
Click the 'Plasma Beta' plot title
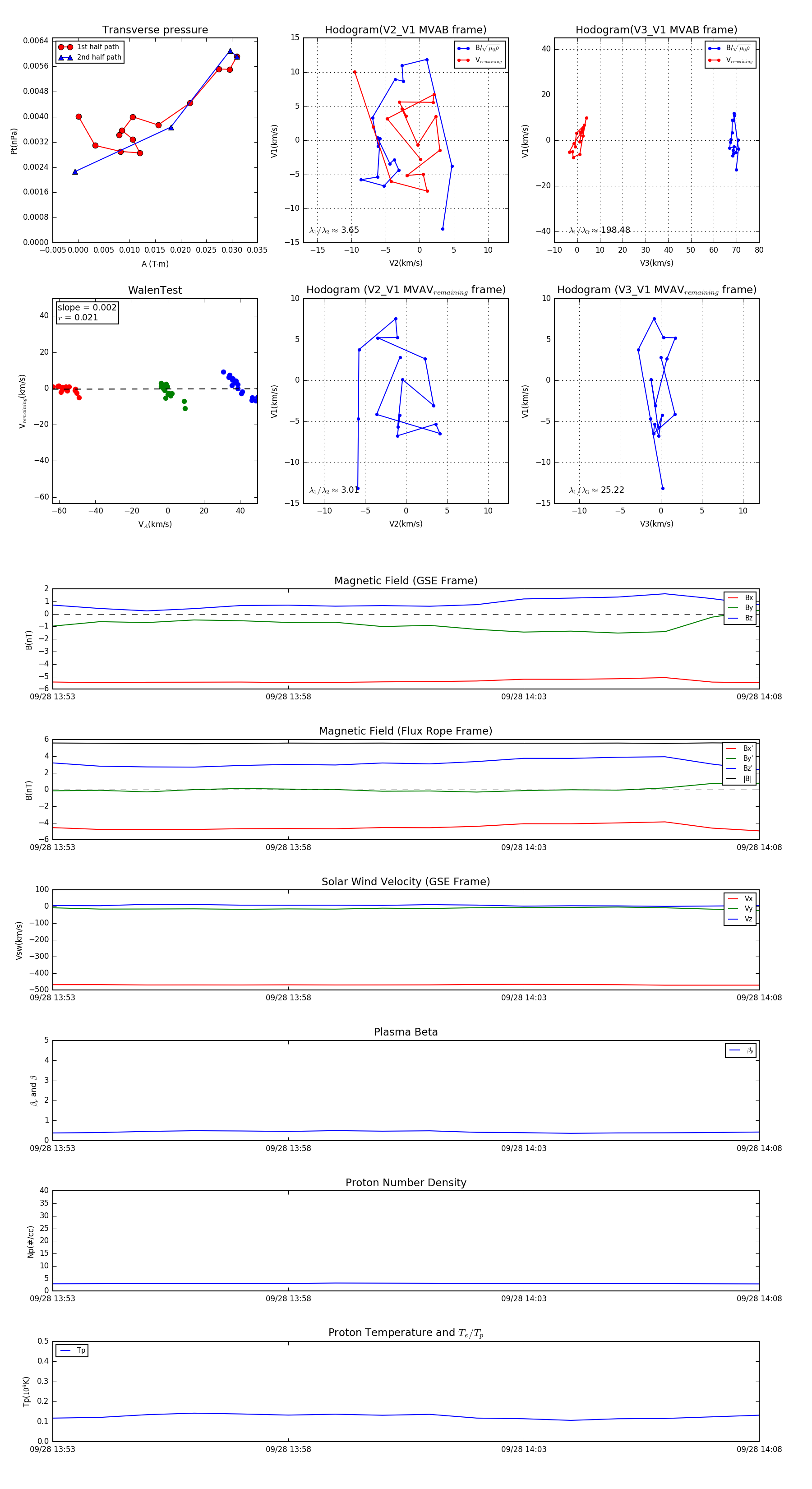[406, 1032]
